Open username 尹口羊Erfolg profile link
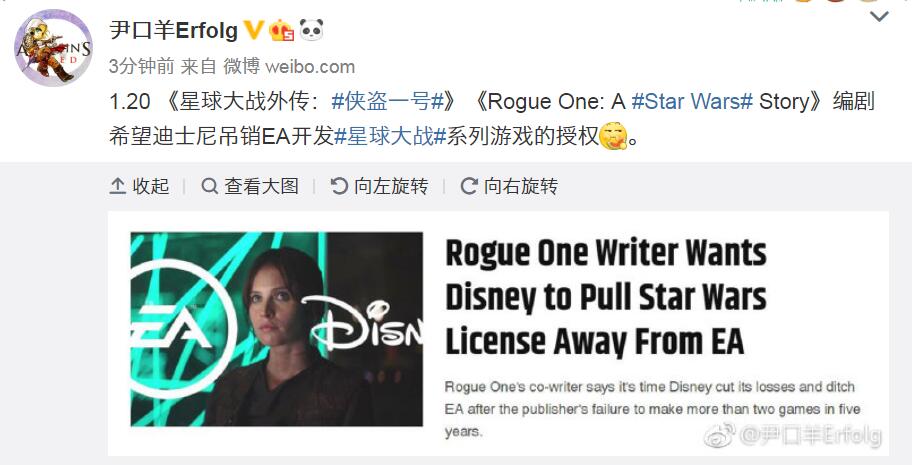912x465 pixels. (173, 30)
